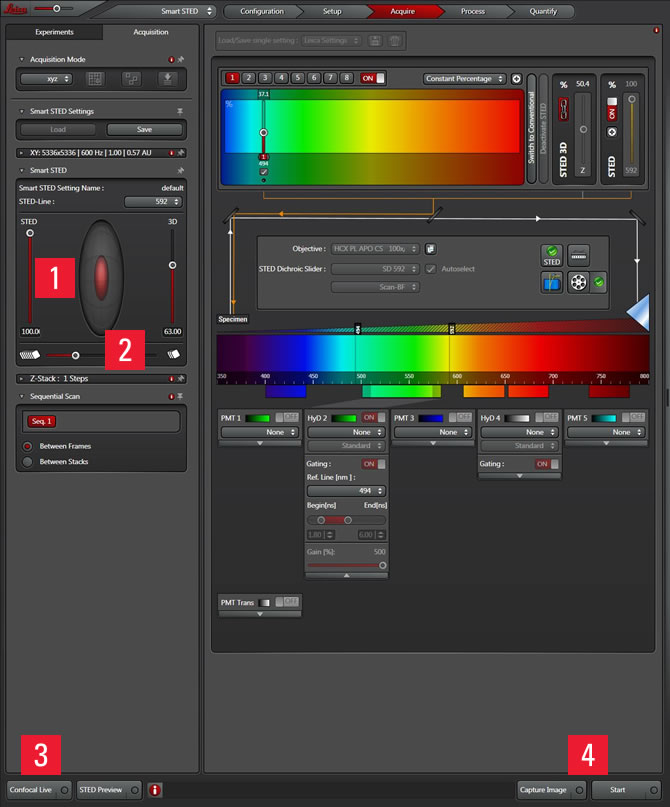Click the red info icon near STED Preview
The width and height of the screenshot is (670, 807).
coord(155,790)
